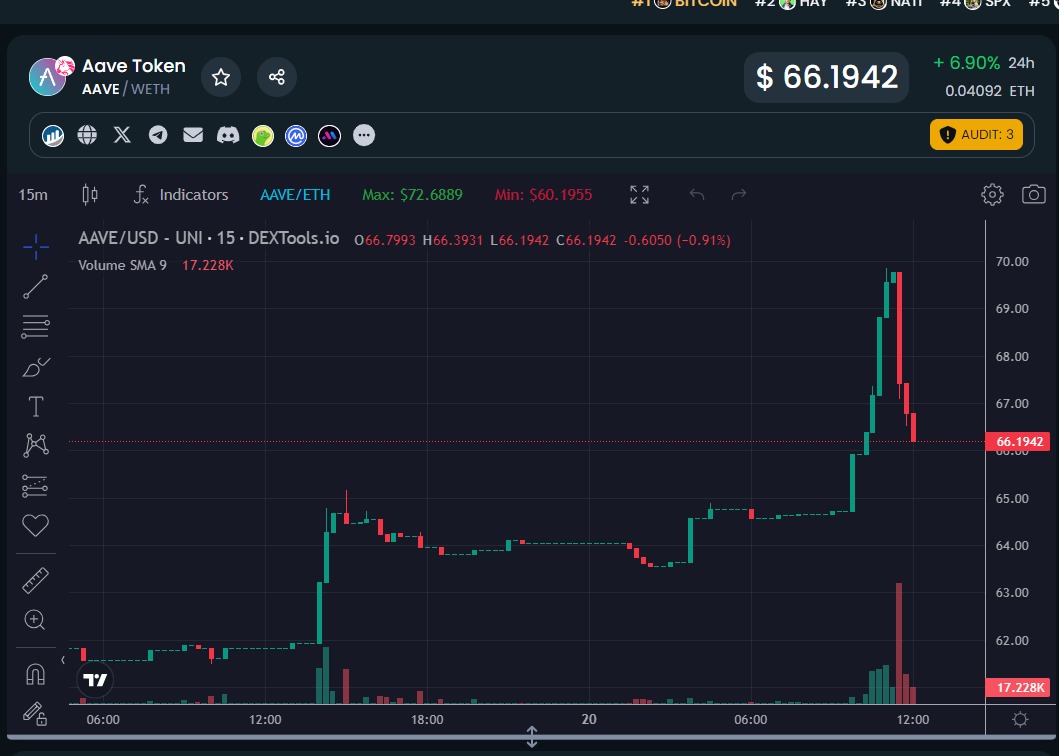Image resolution: width=1059 pixels, height=756 pixels.
Task: Switch chart pair to AAVE/ETH
Action: 295,195
